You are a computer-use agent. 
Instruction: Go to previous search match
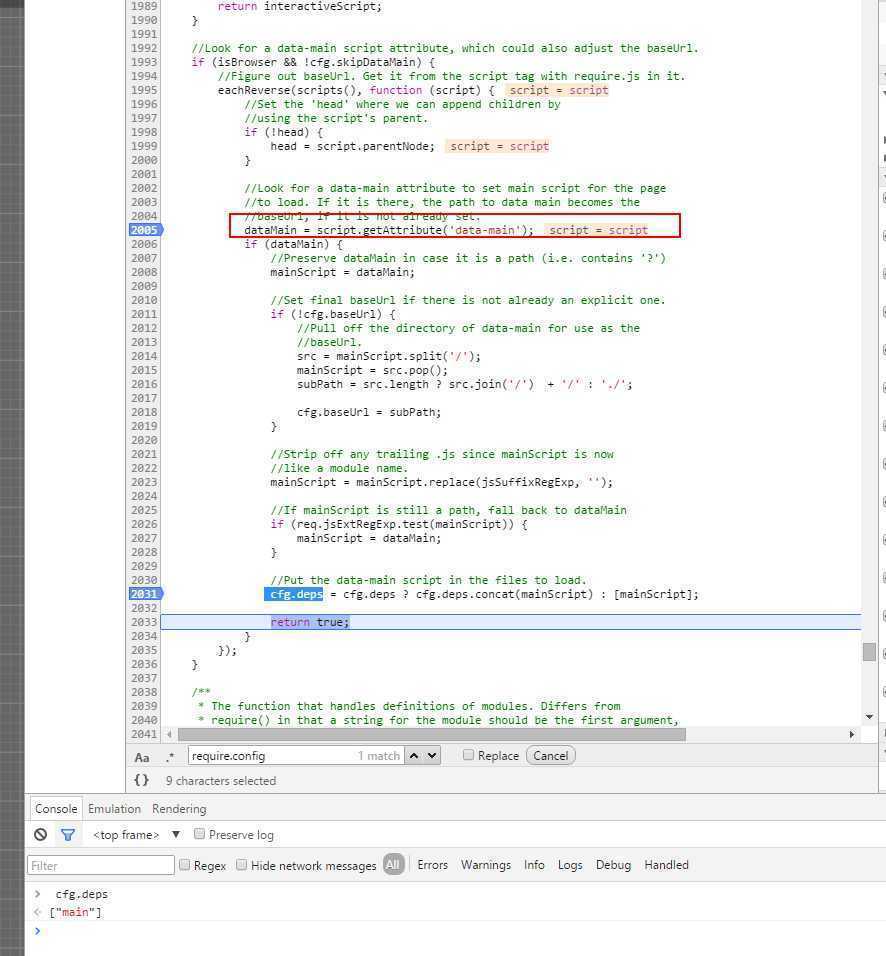414,755
